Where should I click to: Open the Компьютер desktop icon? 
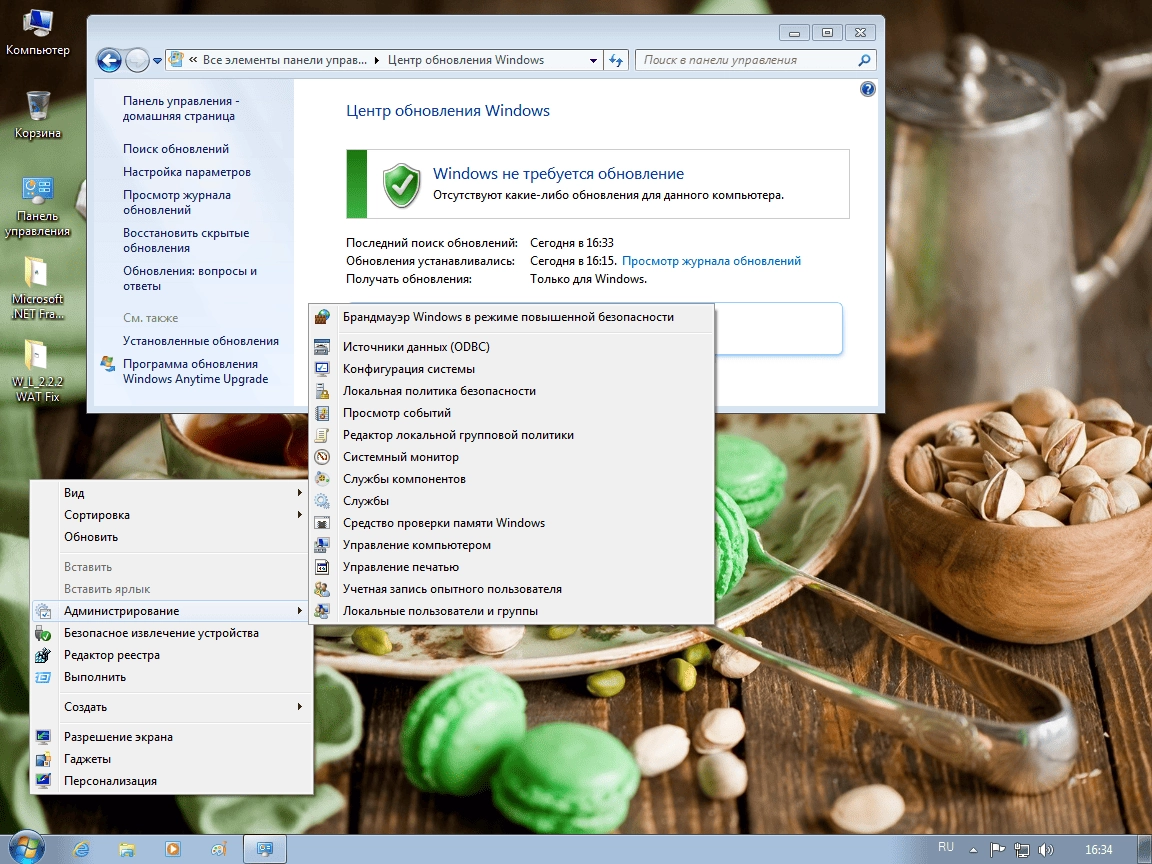point(37,33)
